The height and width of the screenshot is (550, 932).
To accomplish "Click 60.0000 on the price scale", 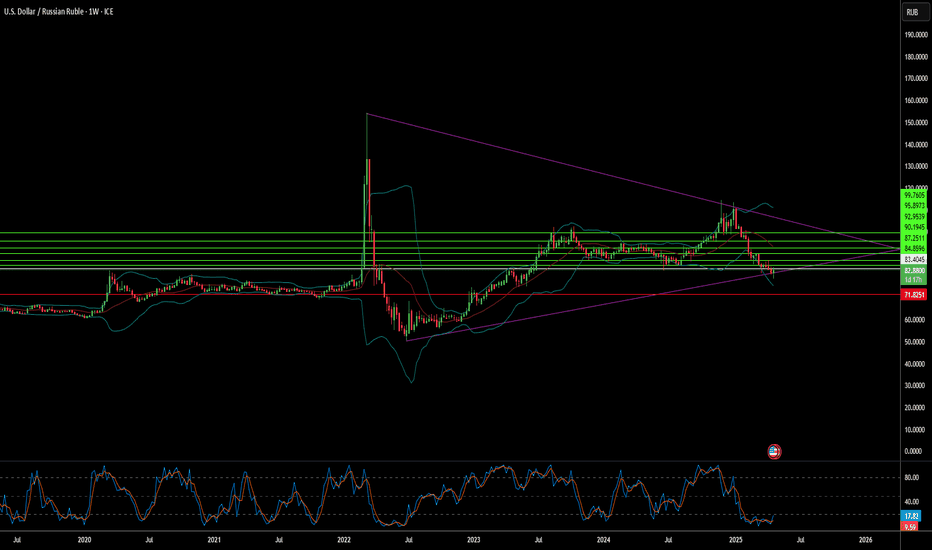I will click(915, 320).
